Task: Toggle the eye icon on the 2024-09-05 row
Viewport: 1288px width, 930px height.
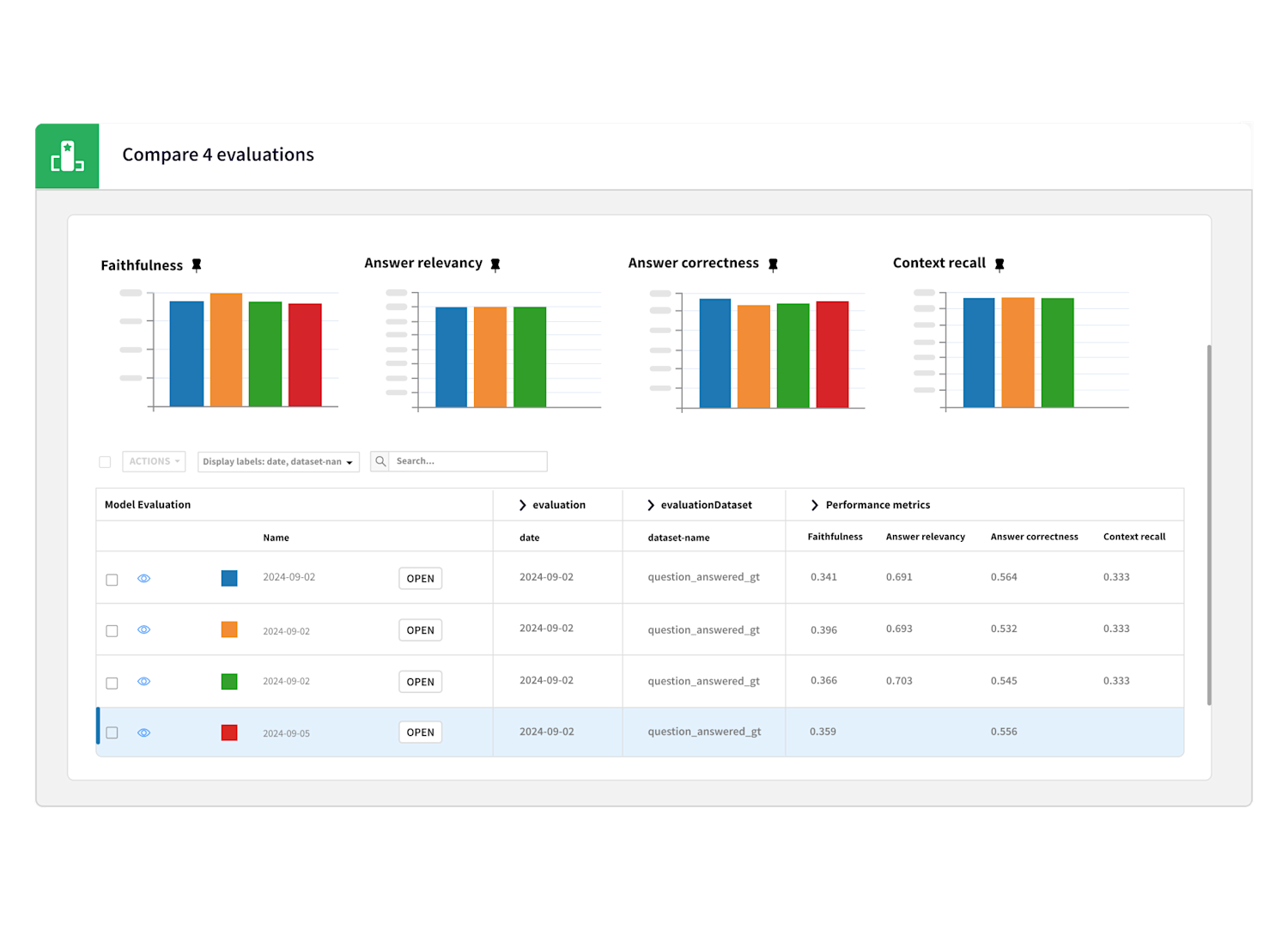Action: pos(144,732)
